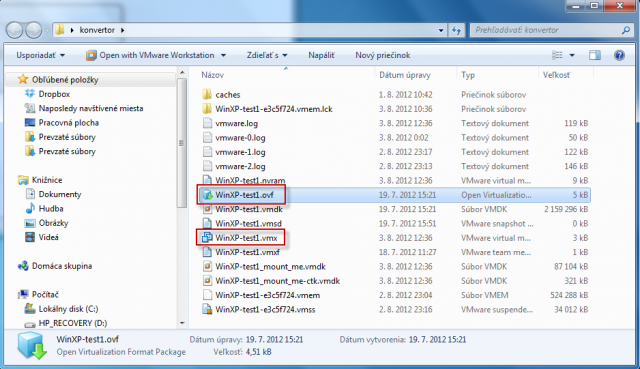Click the search magnifier icon
This screenshot has width=640, height=369.
point(626,30)
